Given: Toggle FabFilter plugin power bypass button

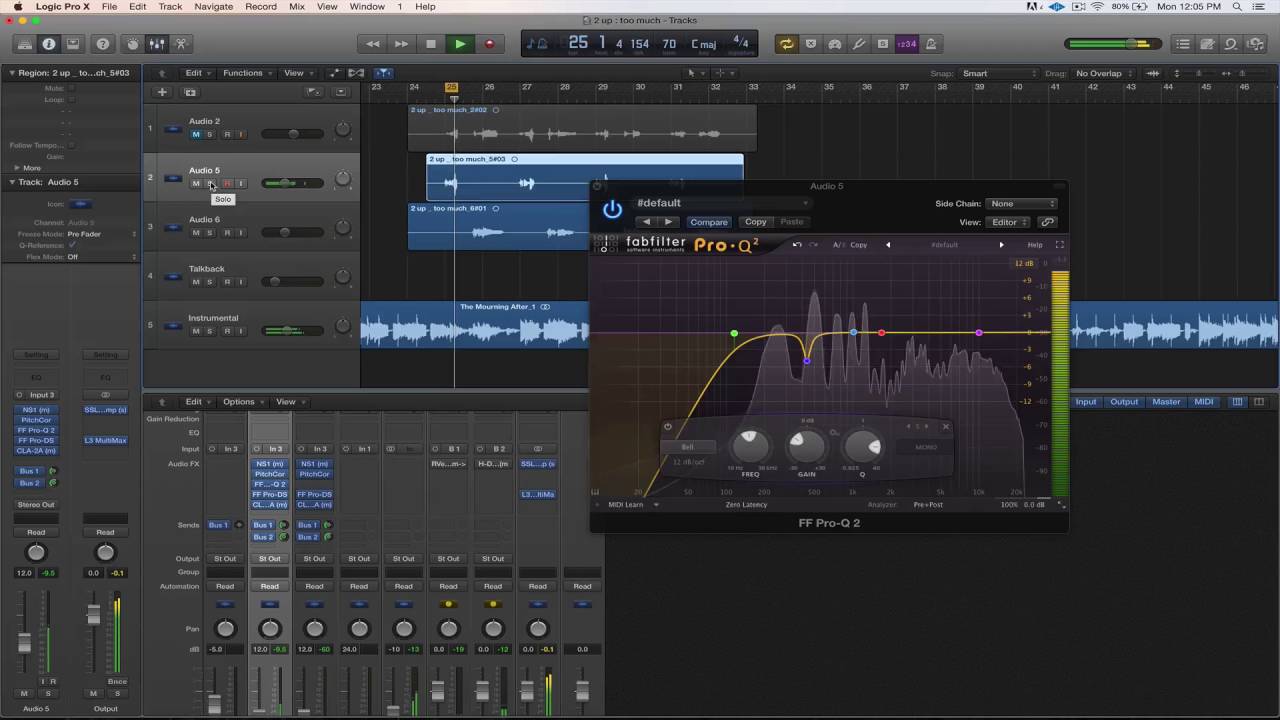Looking at the screenshot, I should [x=612, y=210].
